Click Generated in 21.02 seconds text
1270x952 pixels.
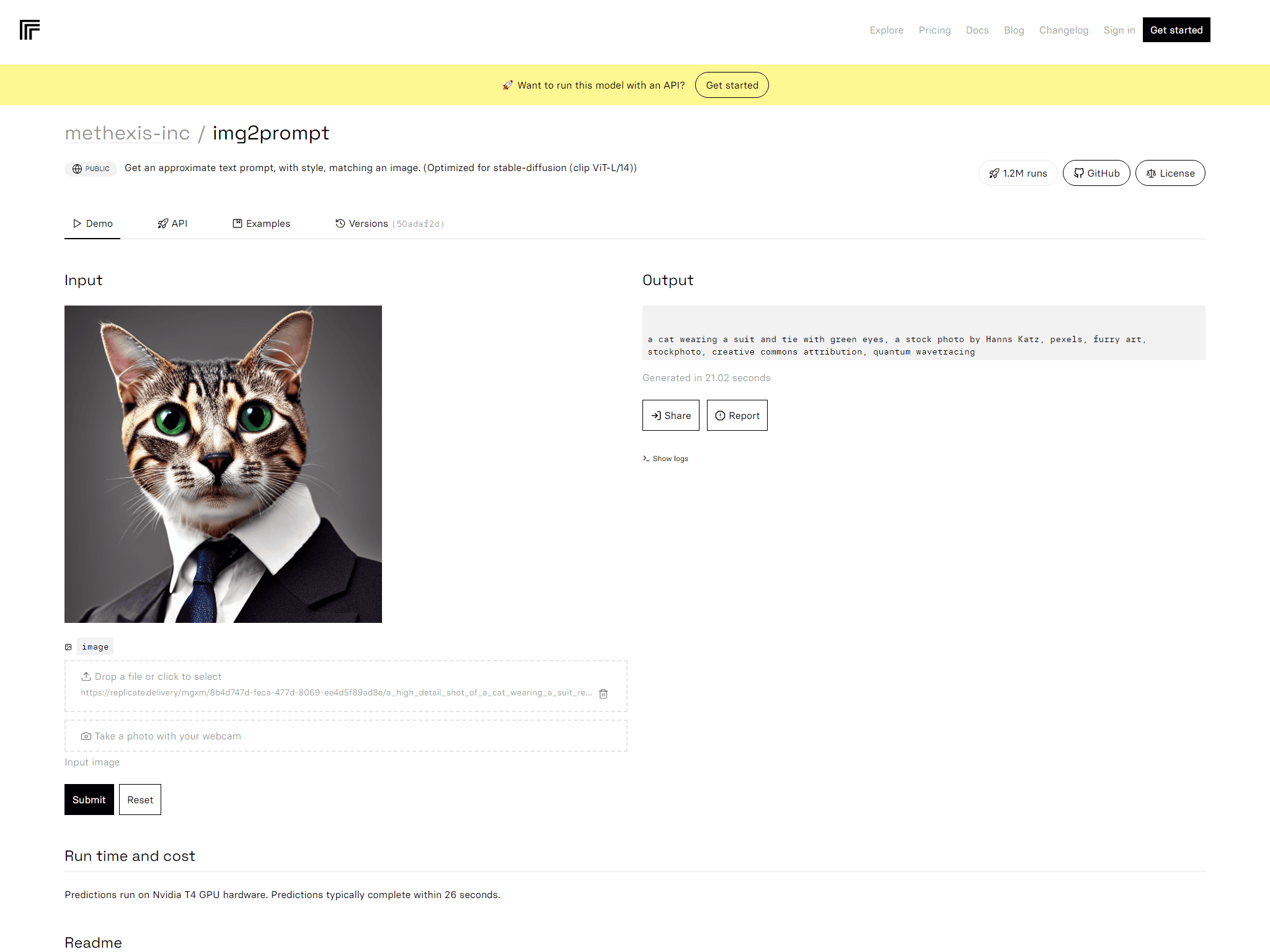706,378
